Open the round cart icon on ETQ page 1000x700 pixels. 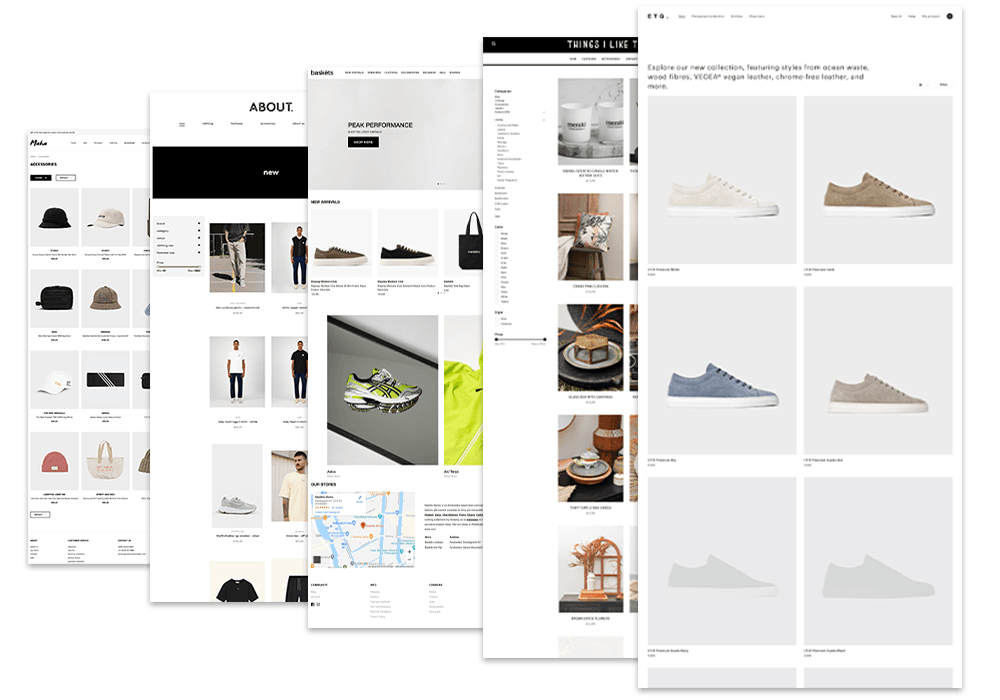point(950,16)
